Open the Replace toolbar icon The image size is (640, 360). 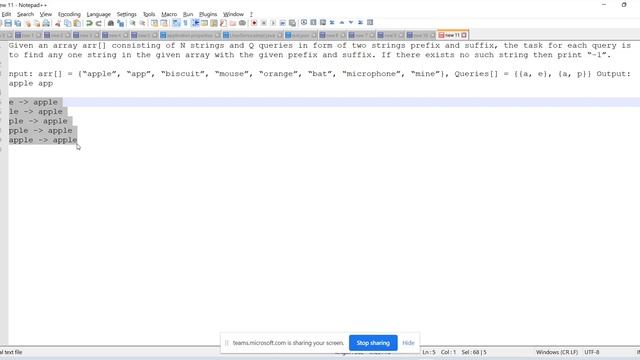(120, 23)
